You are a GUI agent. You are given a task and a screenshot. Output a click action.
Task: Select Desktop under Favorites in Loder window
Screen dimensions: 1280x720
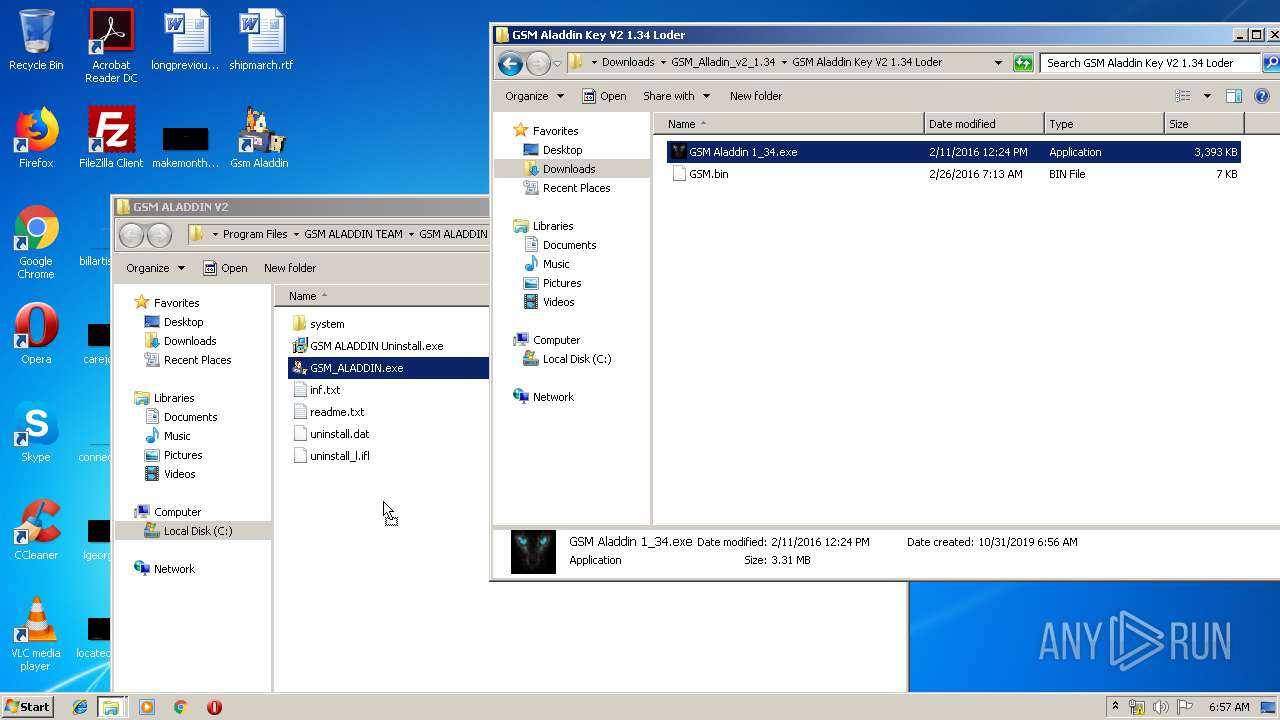click(553, 150)
